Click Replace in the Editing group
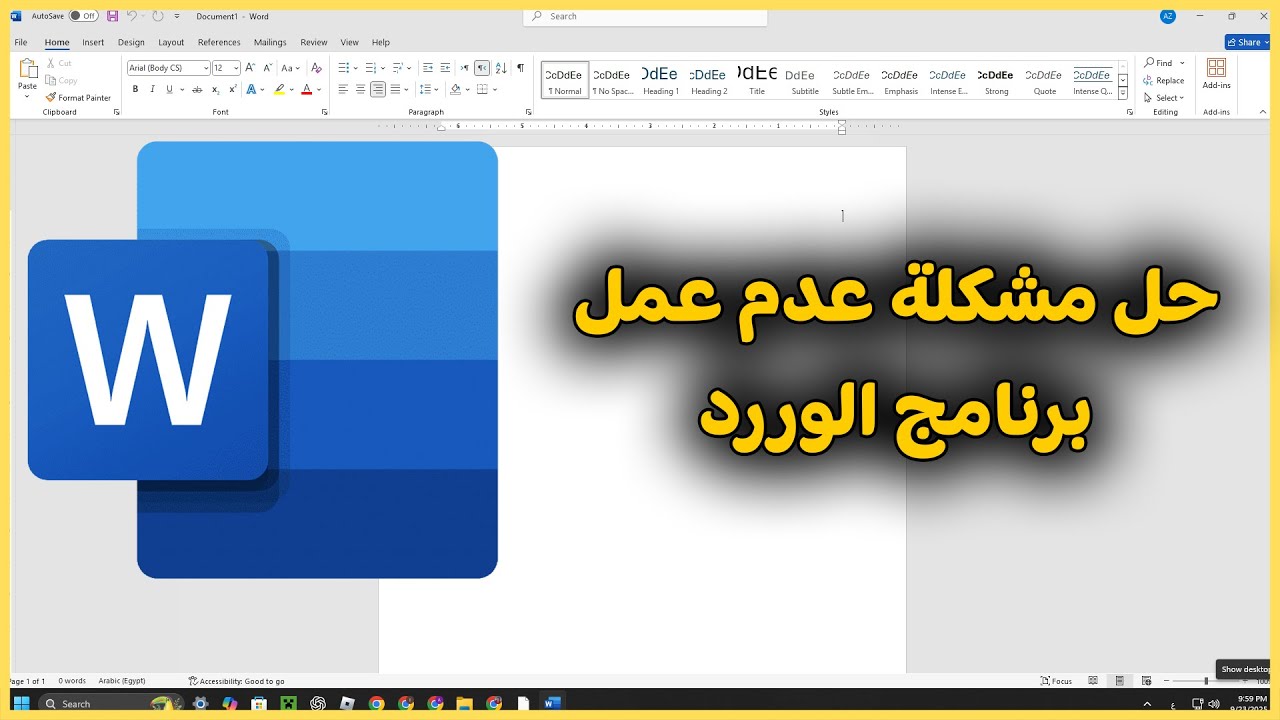Viewport: 1280px width, 720px height. tap(1164, 80)
